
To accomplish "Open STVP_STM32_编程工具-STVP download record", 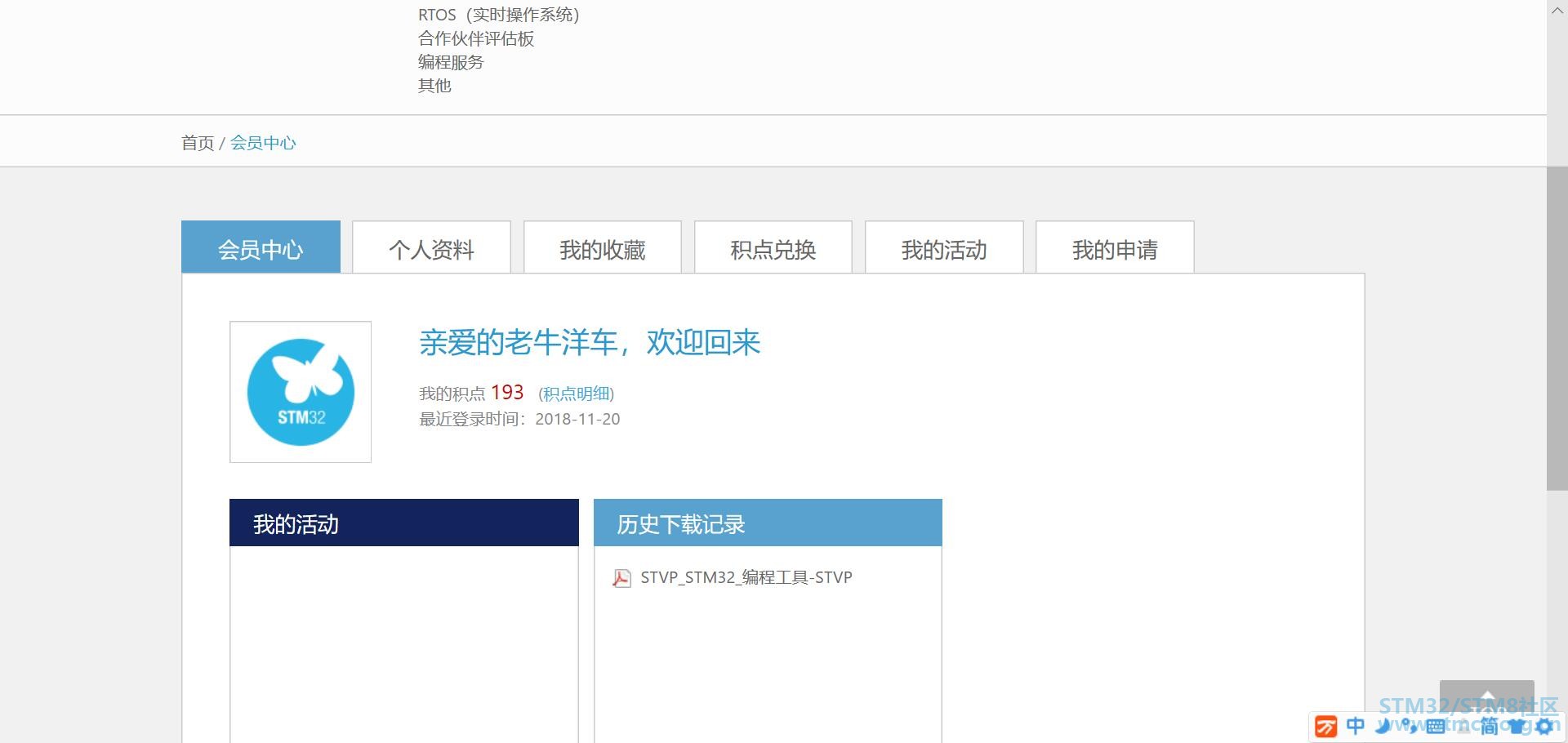I will coord(746,577).
